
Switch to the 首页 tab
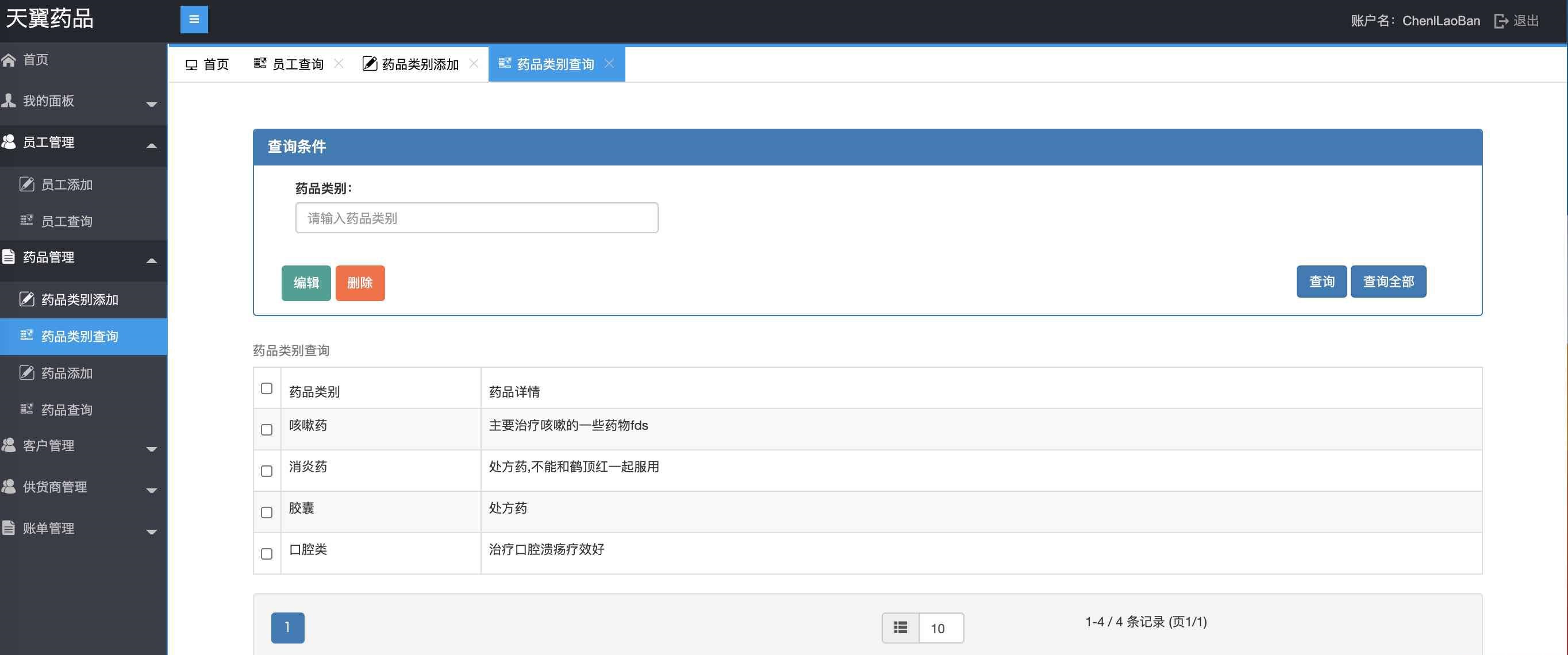(207, 63)
